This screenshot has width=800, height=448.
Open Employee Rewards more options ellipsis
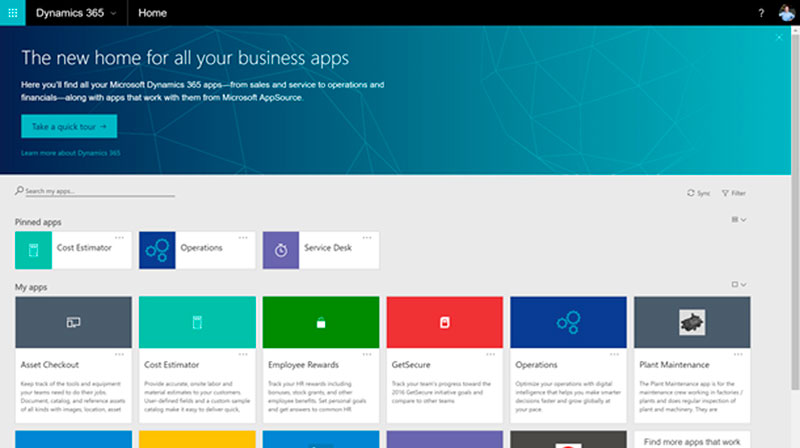point(367,354)
